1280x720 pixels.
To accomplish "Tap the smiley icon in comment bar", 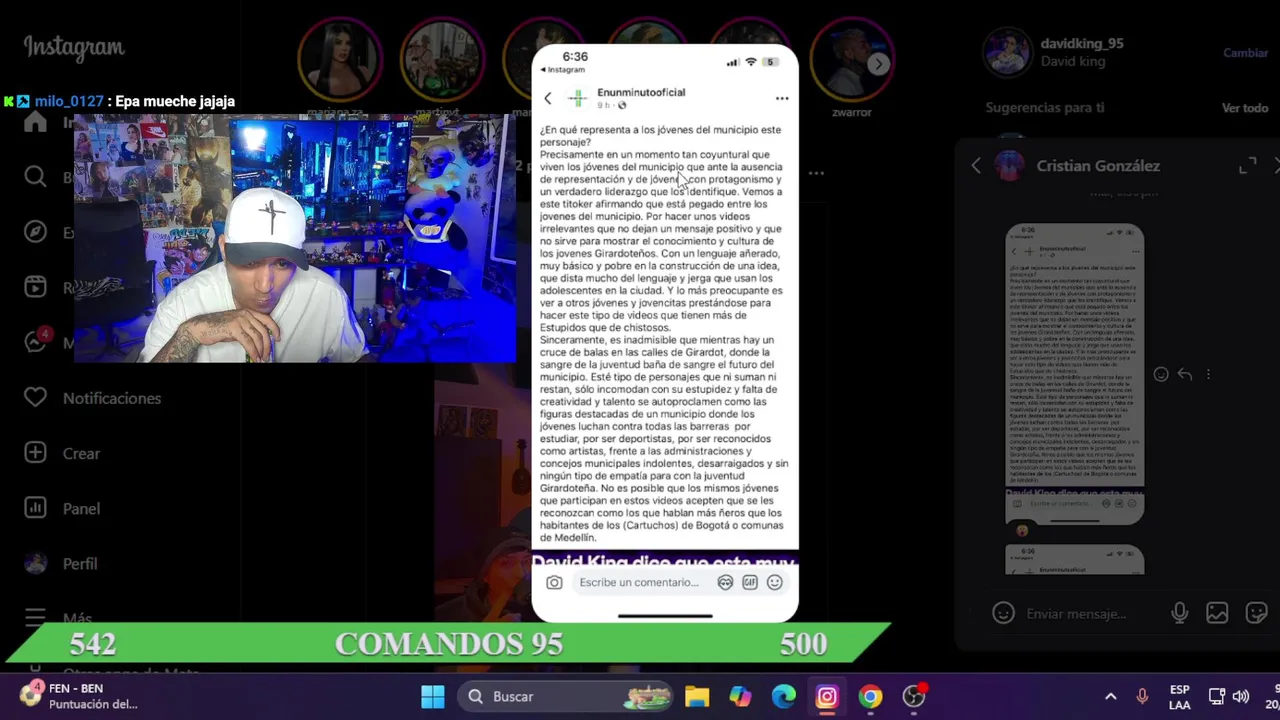I will pos(774,582).
